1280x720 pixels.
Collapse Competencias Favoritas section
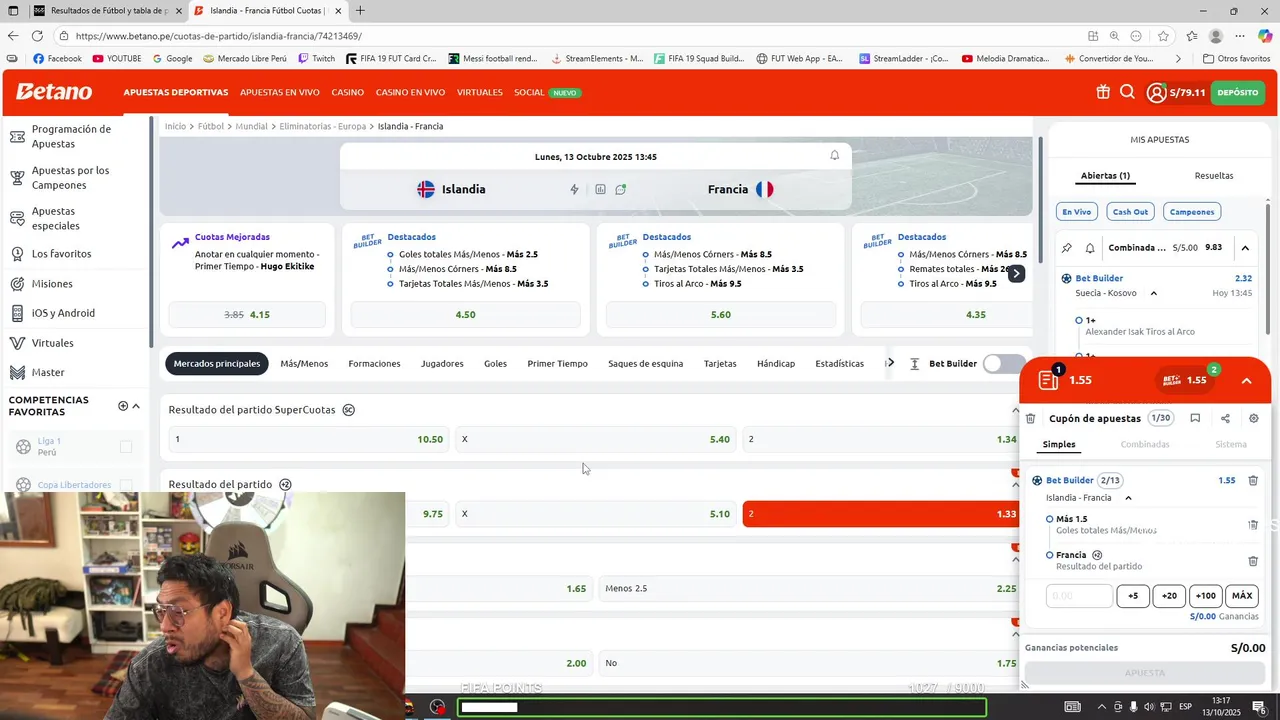click(136, 406)
